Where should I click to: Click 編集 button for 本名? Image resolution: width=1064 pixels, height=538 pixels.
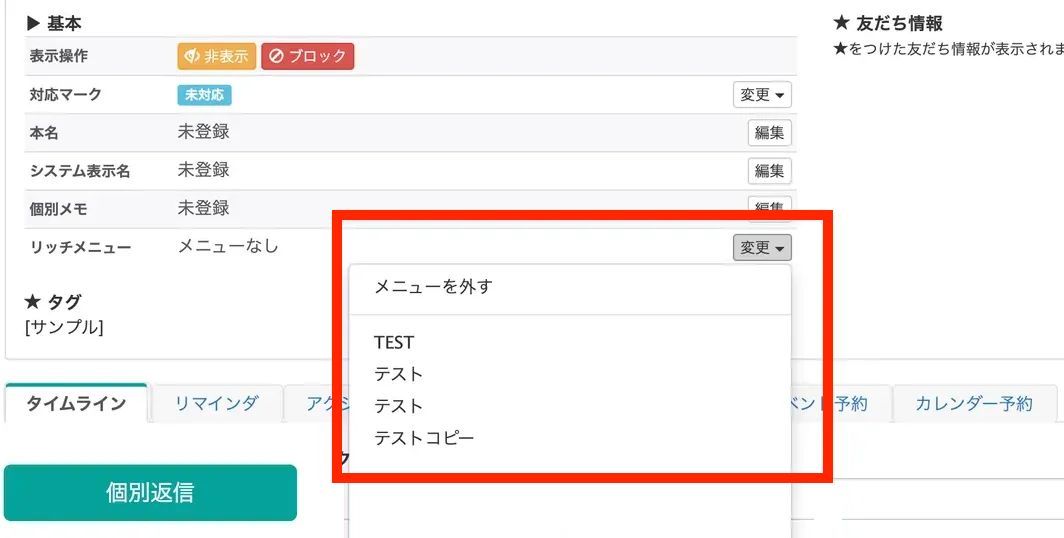pos(770,132)
